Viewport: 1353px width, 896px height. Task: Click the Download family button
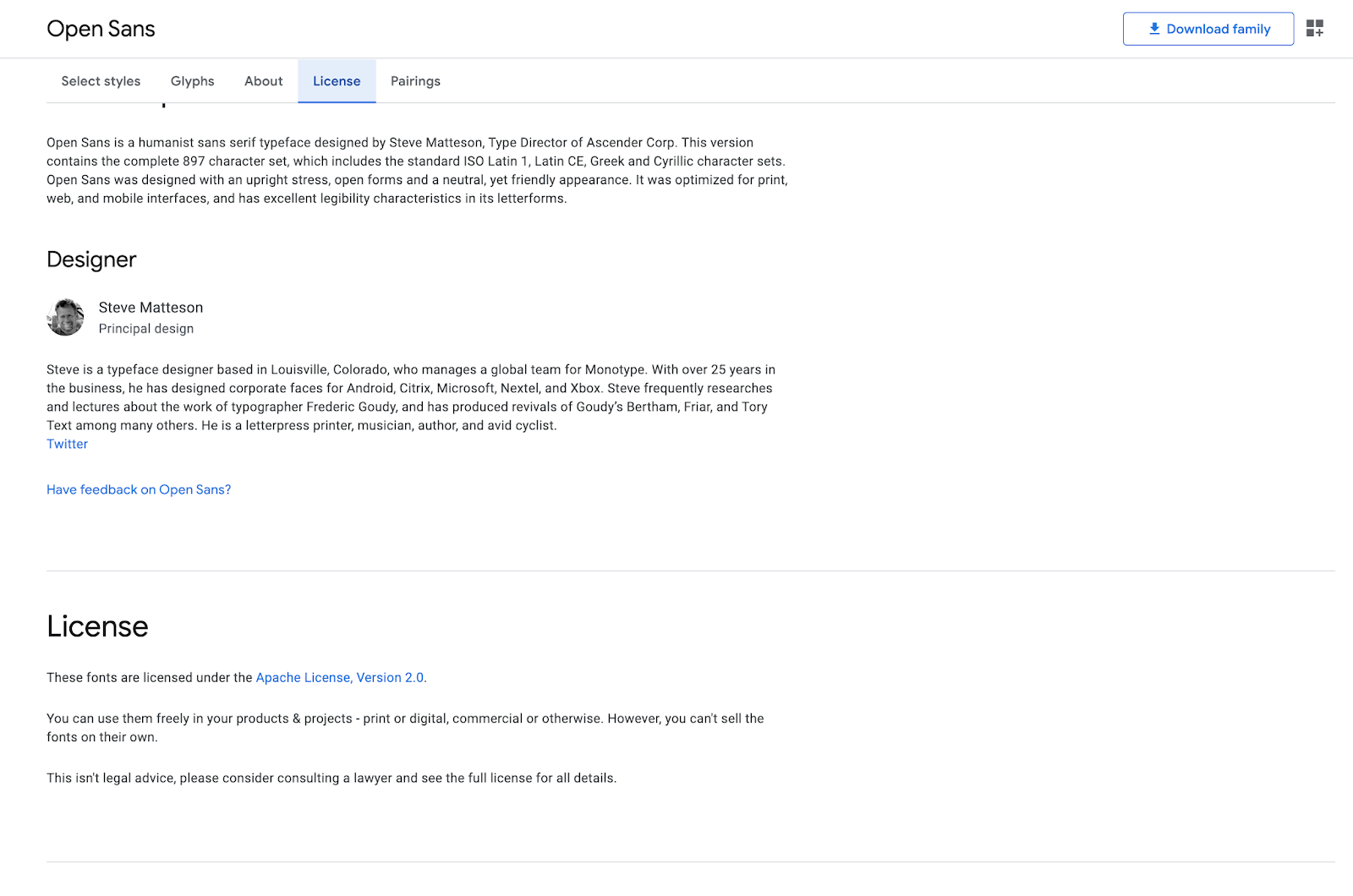(1208, 29)
